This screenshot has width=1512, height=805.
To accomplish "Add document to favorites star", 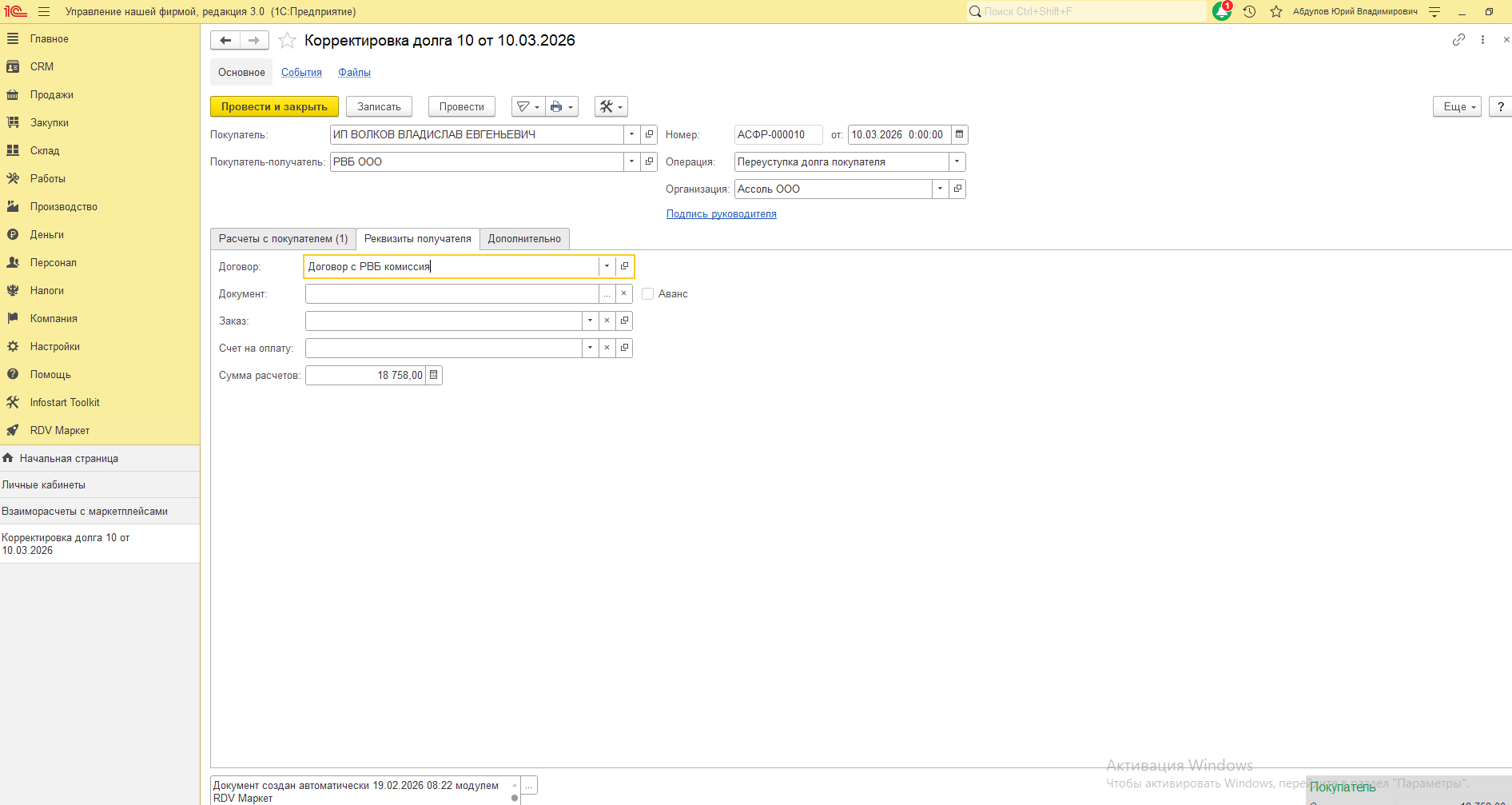I will pos(287,41).
